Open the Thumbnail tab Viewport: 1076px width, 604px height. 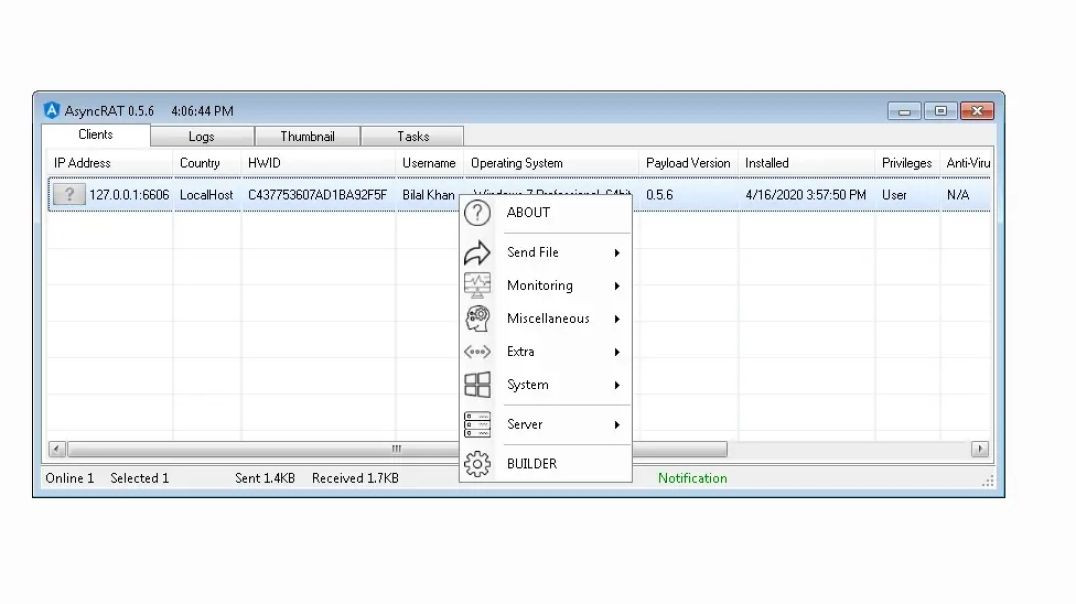(x=307, y=136)
